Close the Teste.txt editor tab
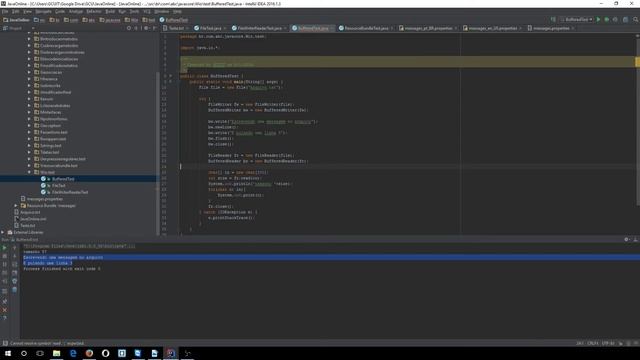The width and height of the screenshot is (640, 360). pyautogui.click(x=187, y=28)
